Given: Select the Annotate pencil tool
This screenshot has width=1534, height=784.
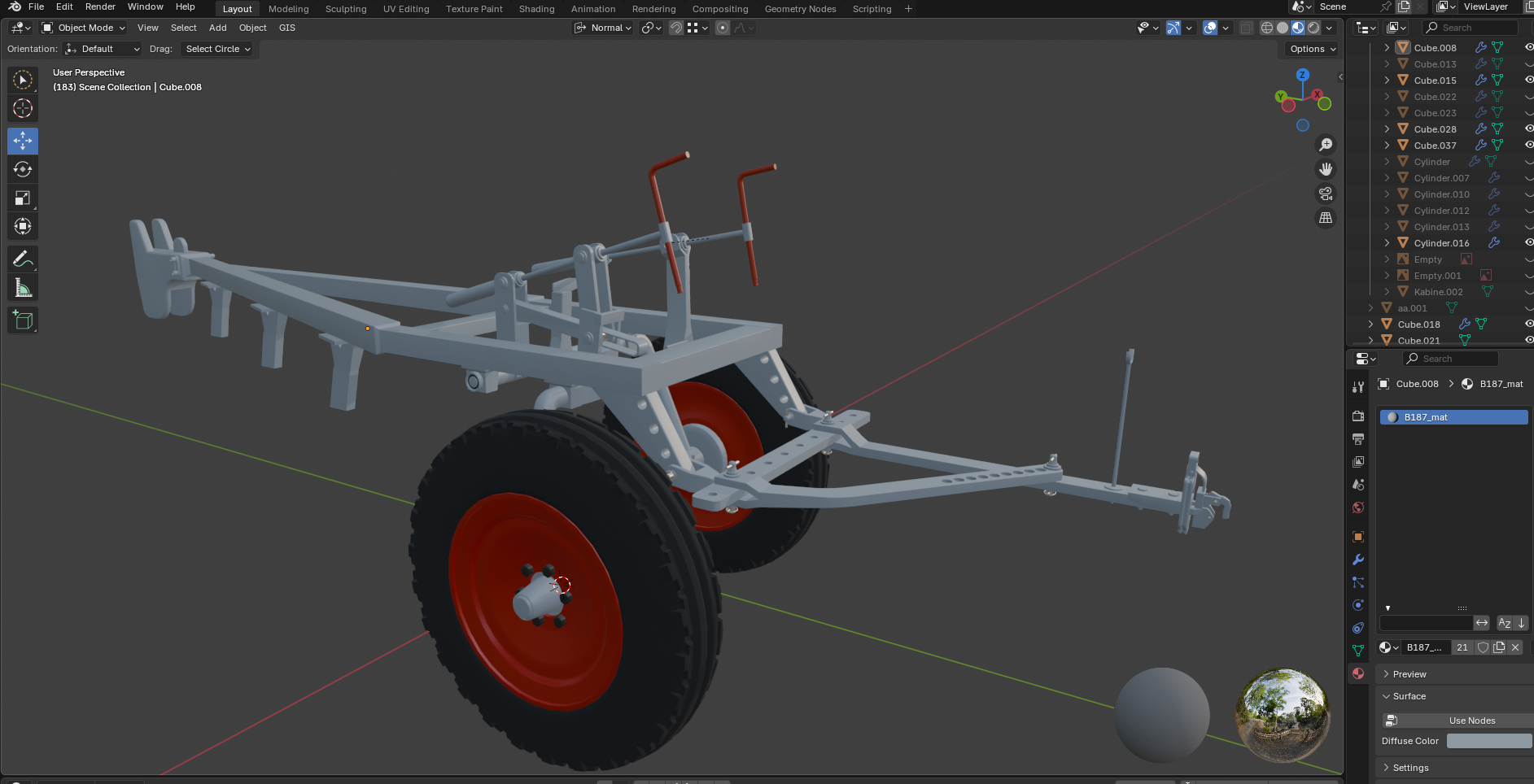Looking at the screenshot, I should pyautogui.click(x=23, y=259).
